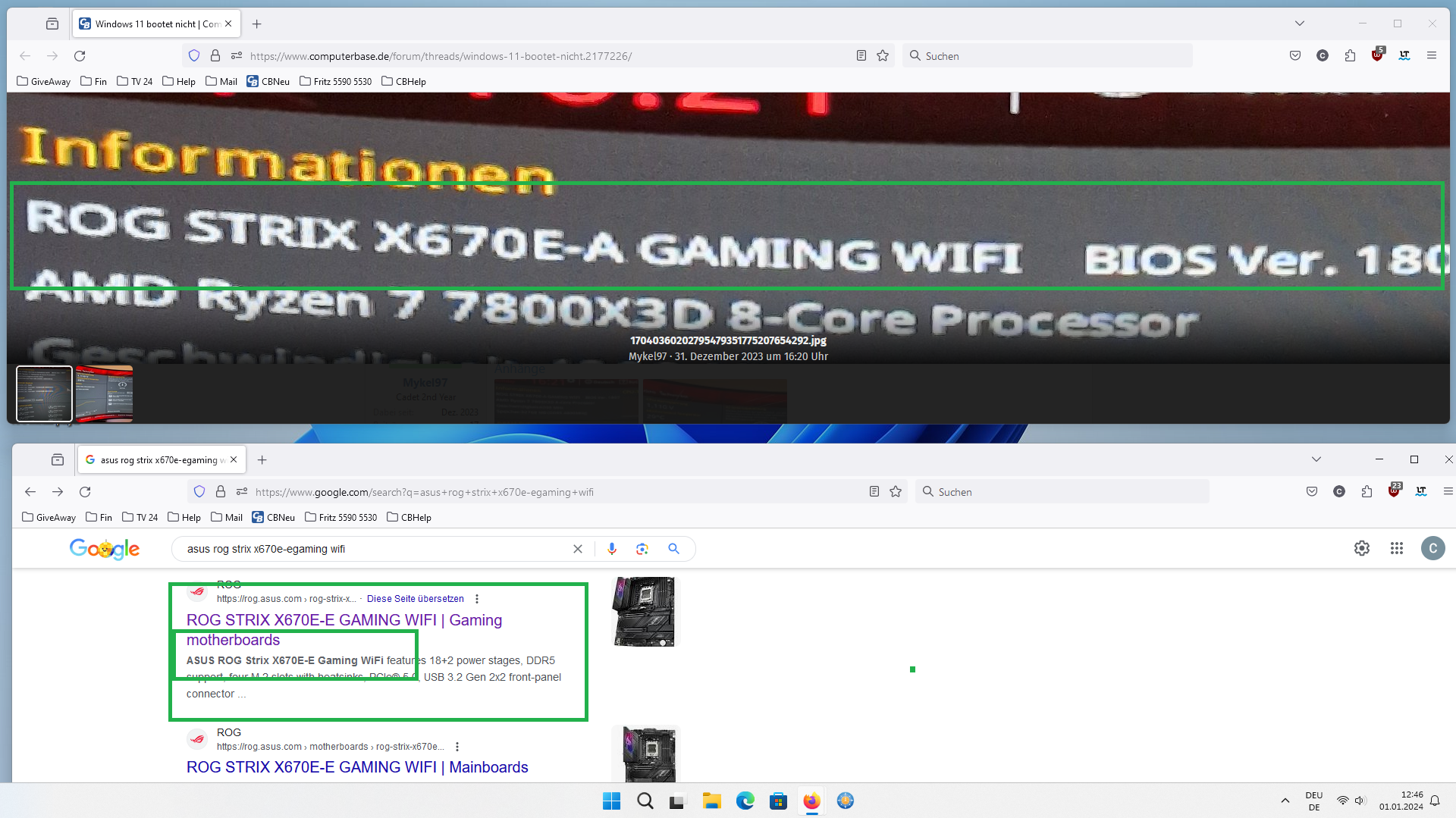This screenshot has width=1456, height=818.
Task: Go back in Google browser window
Action: 30,491
